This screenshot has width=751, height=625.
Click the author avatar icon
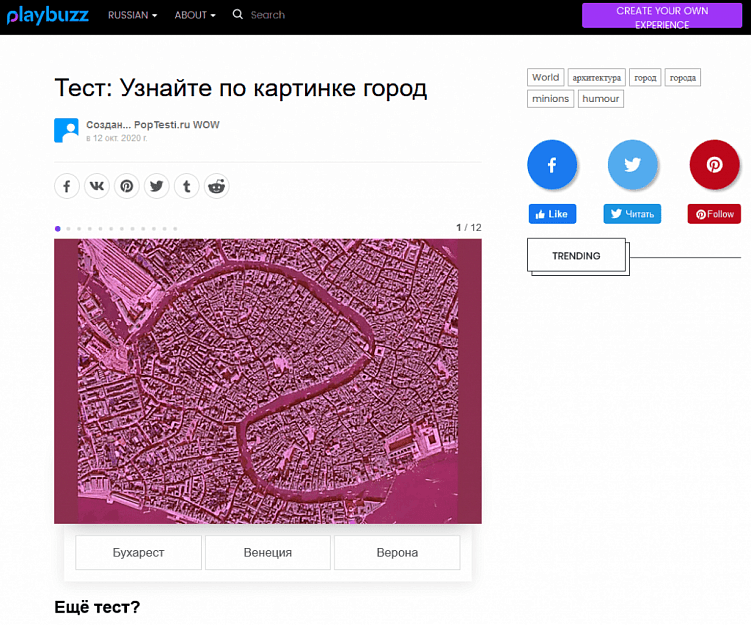click(x=66, y=130)
